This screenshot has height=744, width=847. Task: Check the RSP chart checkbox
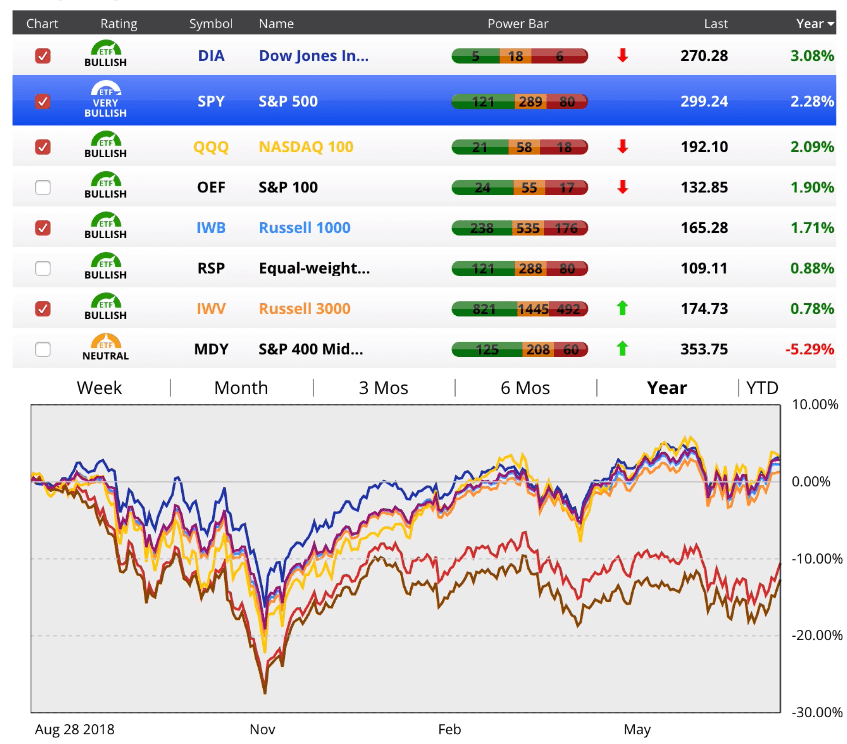point(43,269)
